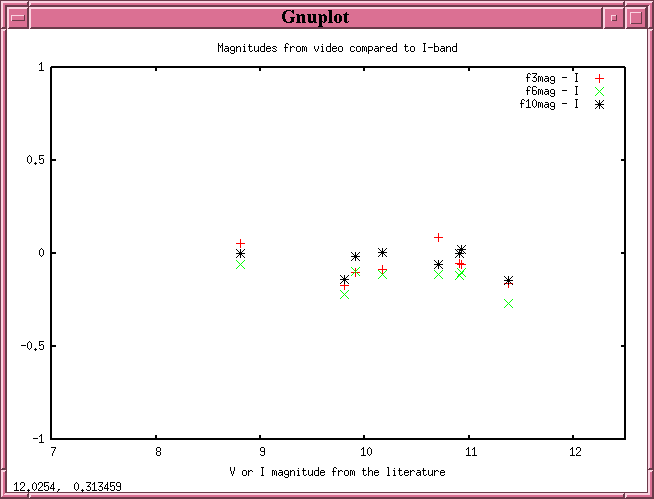Click the x-axis tick label '11'
This screenshot has height=499, width=654.
click(x=470, y=452)
